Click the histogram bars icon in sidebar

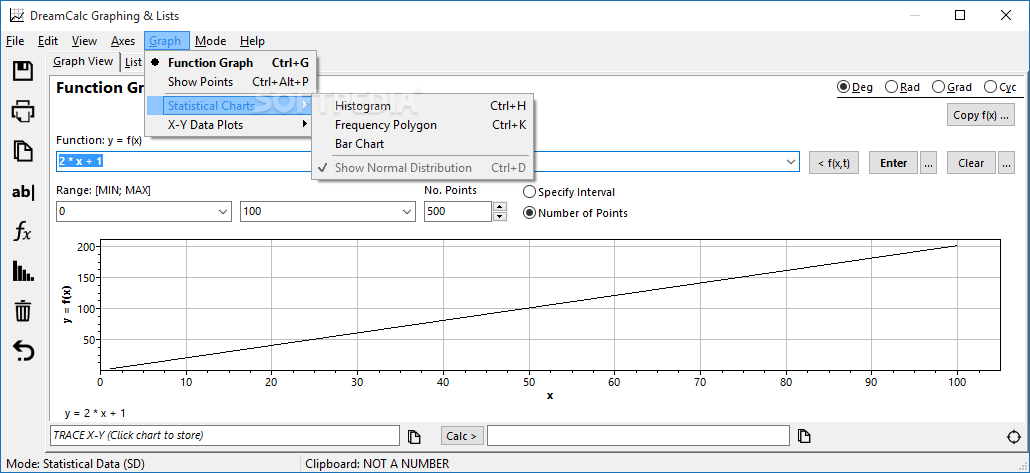pyautogui.click(x=23, y=271)
